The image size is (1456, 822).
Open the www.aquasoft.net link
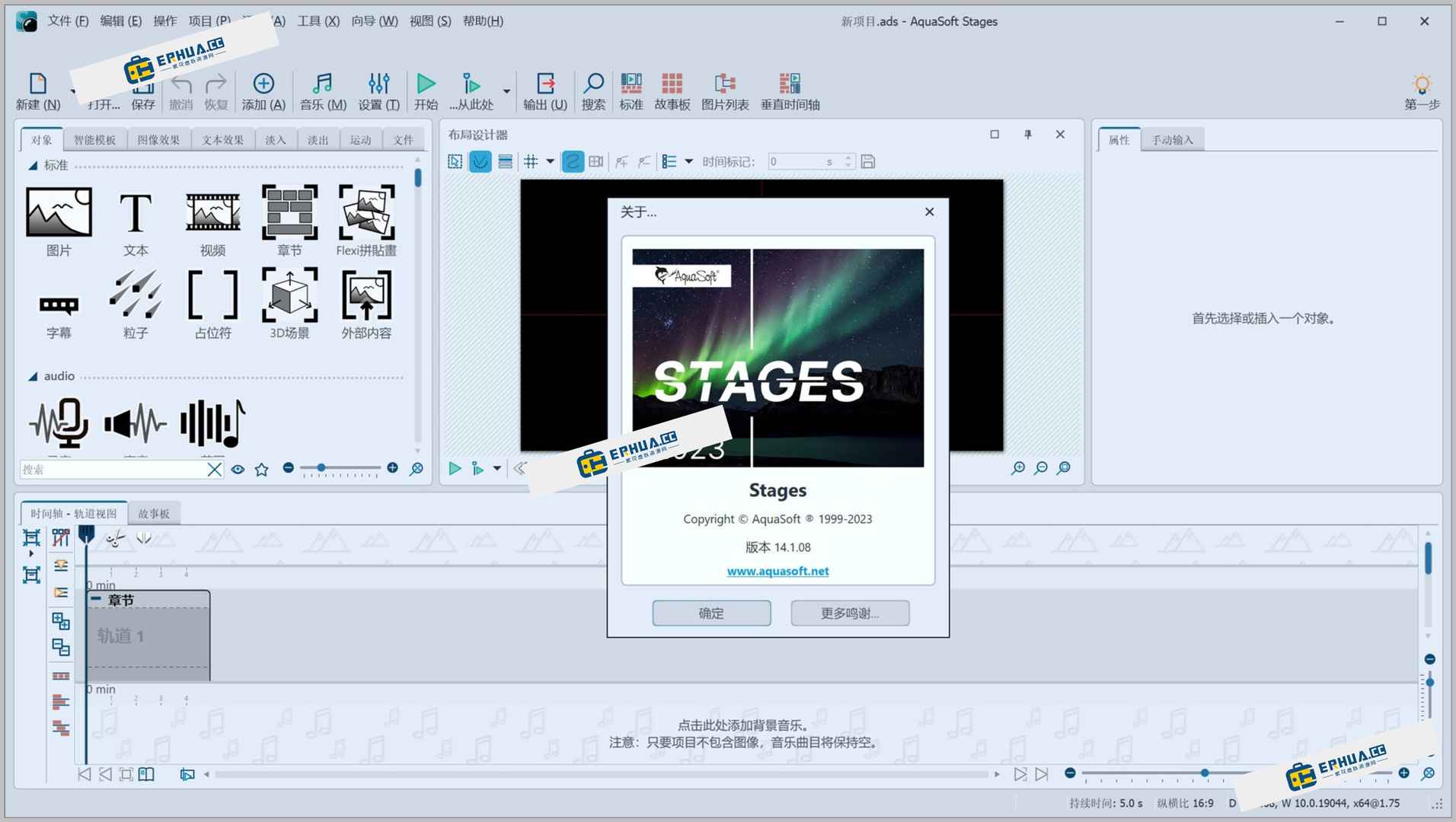777,571
